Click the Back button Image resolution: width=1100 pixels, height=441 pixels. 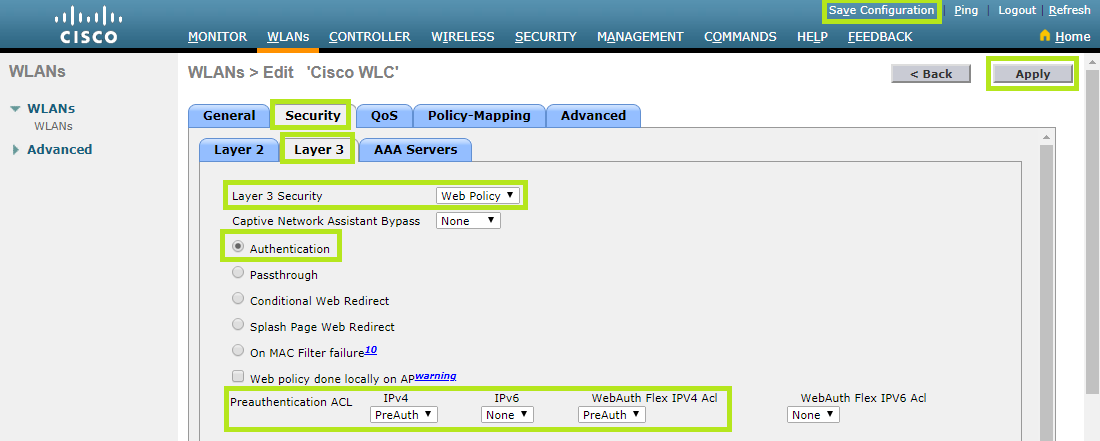point(930,74)
